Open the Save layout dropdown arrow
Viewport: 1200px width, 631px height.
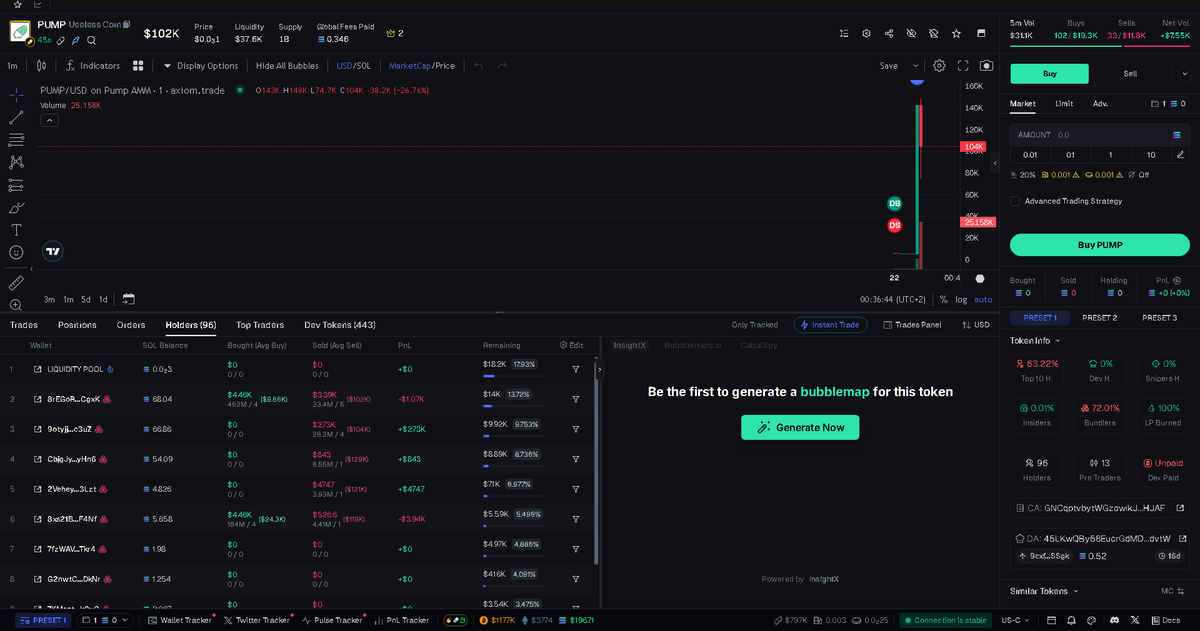pyautogui.click(x=915, y=66)
